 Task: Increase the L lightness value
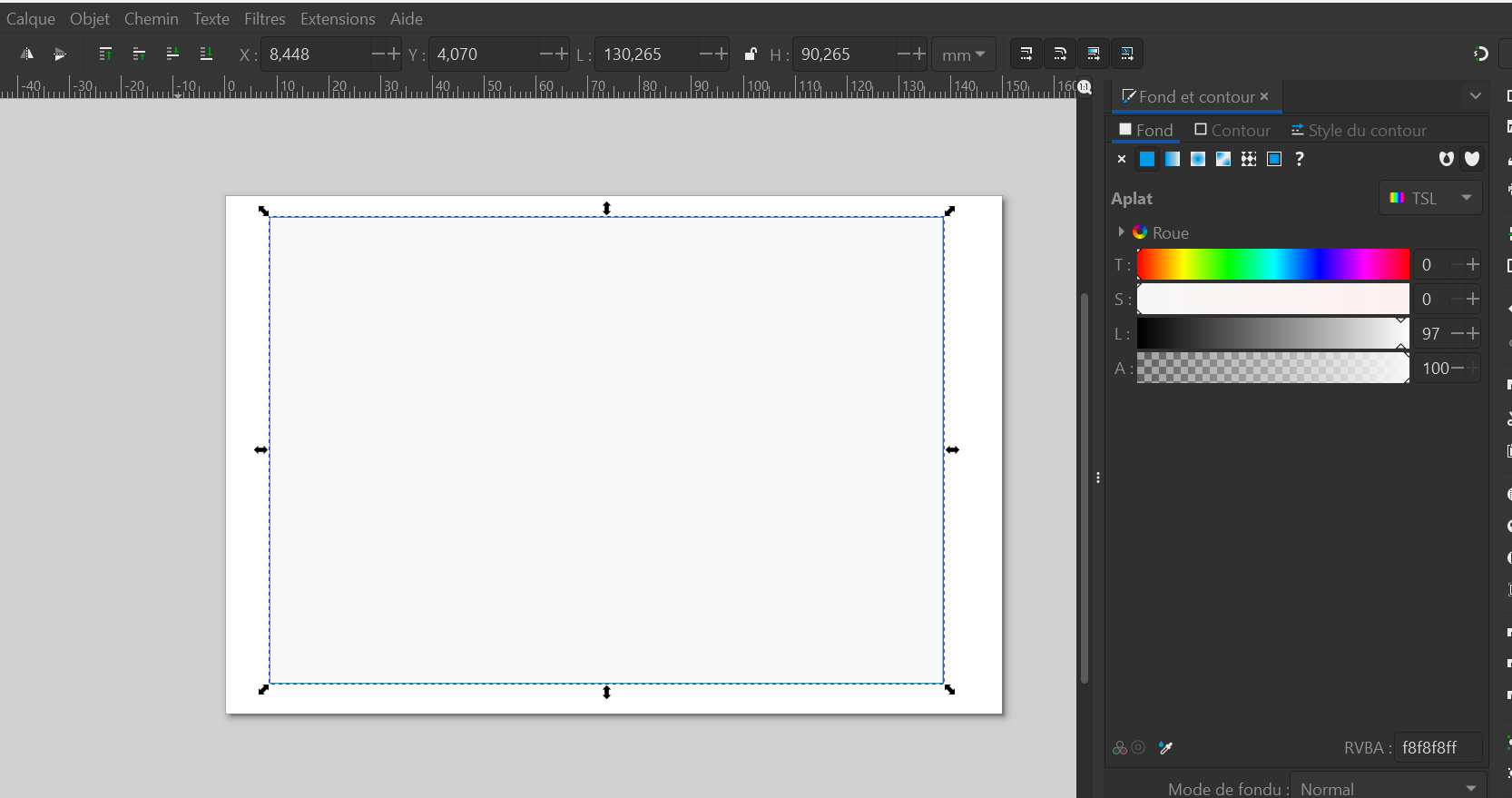(x=1472, y=333)
